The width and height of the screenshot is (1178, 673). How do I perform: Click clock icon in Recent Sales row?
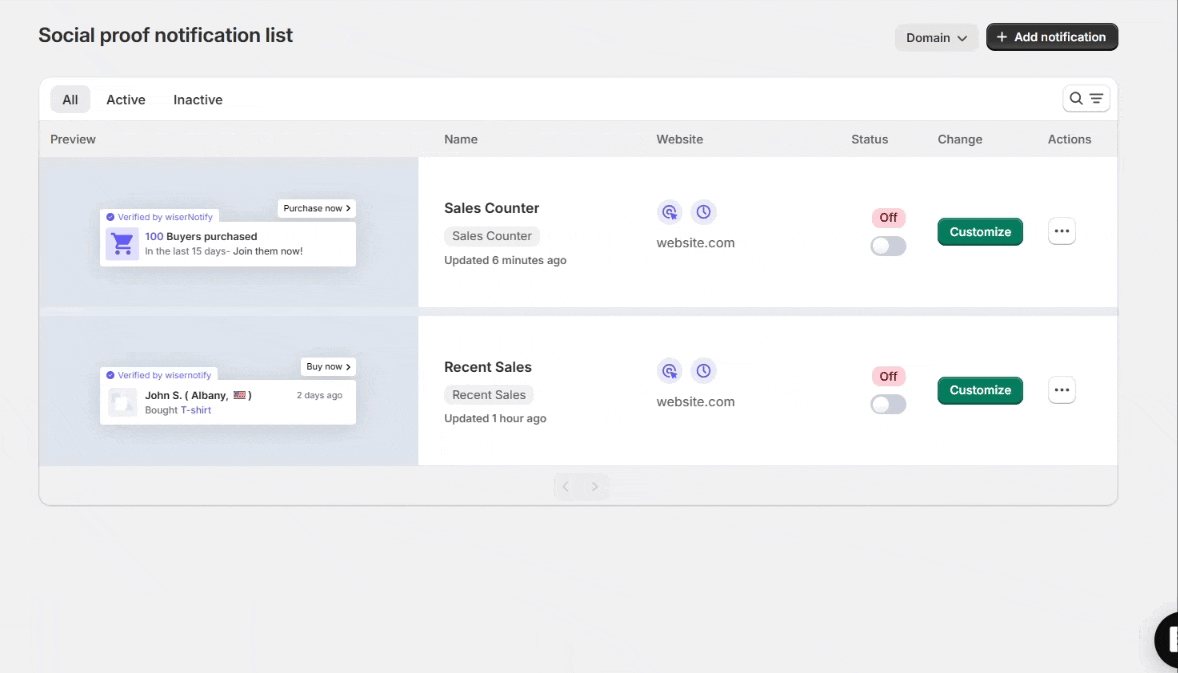(703, 370)
